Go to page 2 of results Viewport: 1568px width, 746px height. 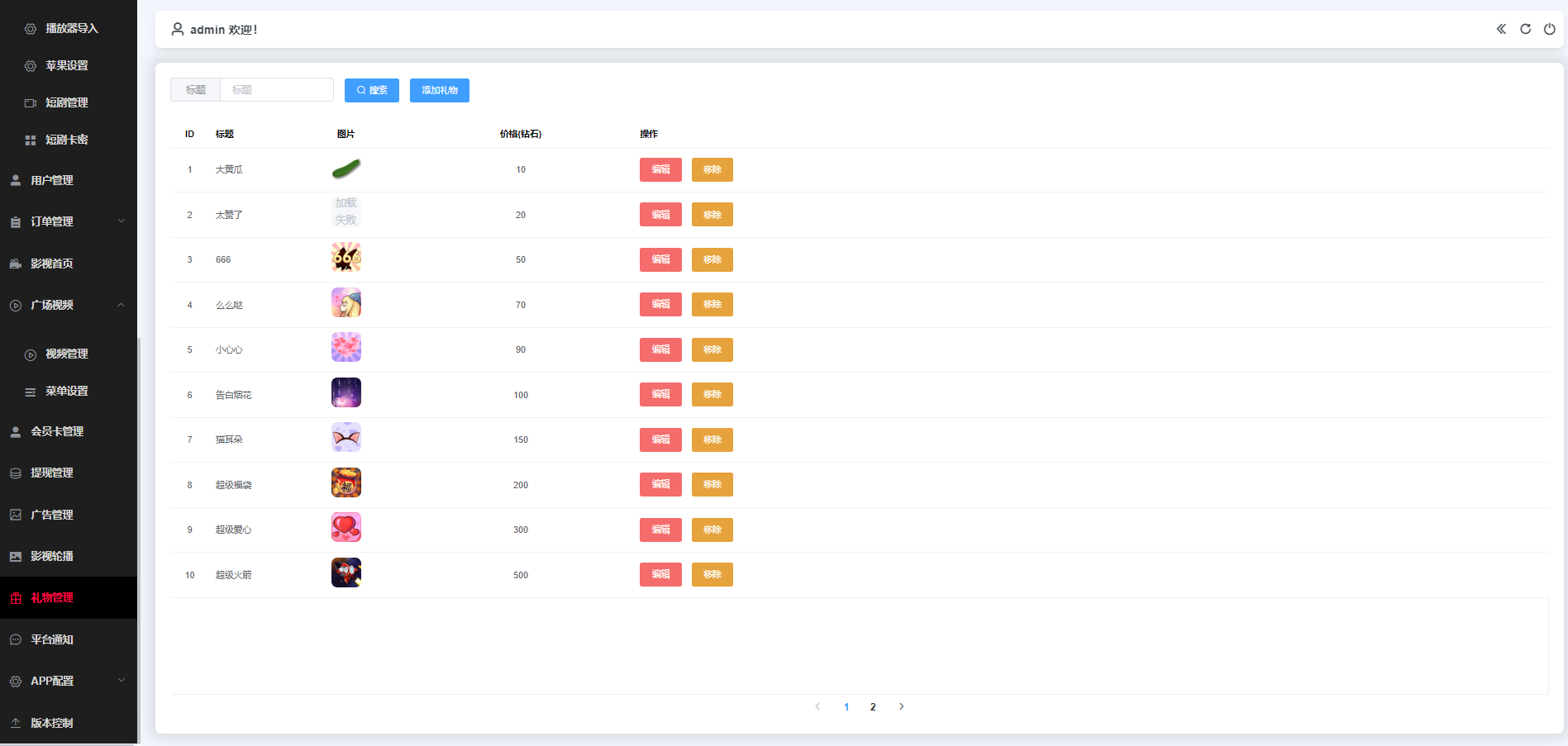pos(873,706)
